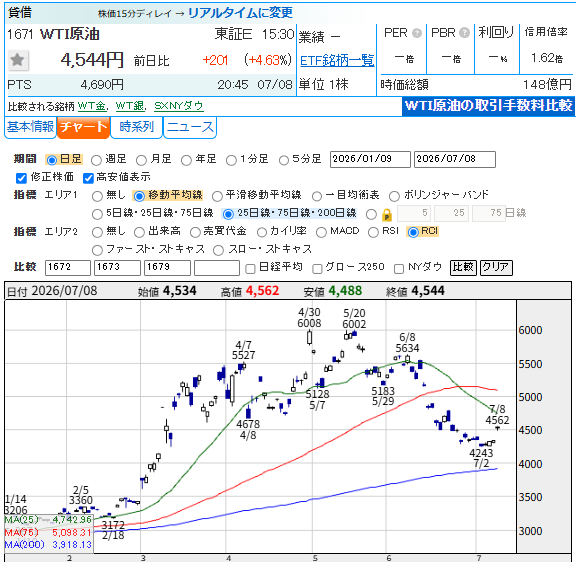
Task: Click MA(75) 5,098.31 legend value
Action: tap(72, 533)
